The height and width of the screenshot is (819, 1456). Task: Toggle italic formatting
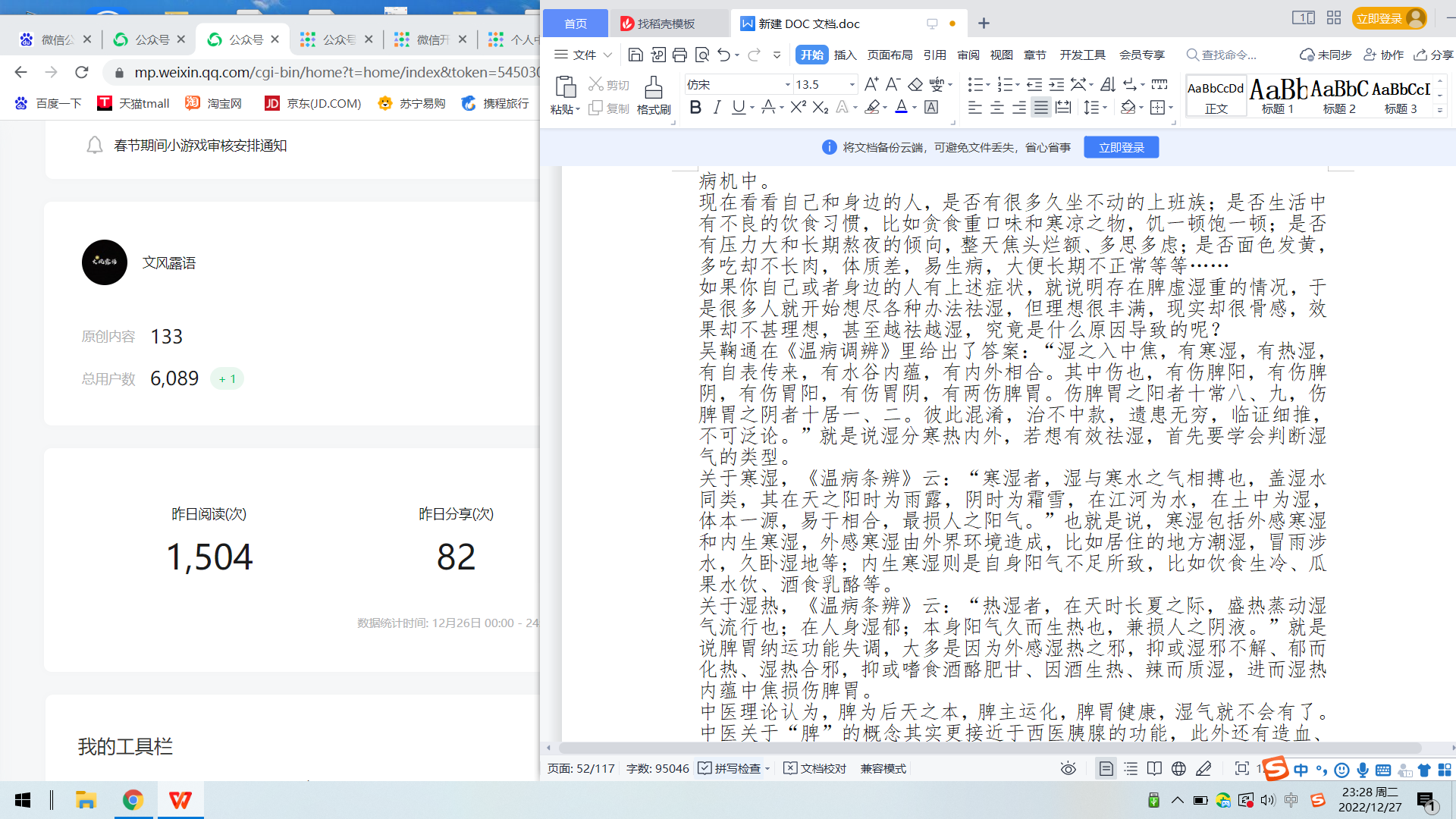717,108
